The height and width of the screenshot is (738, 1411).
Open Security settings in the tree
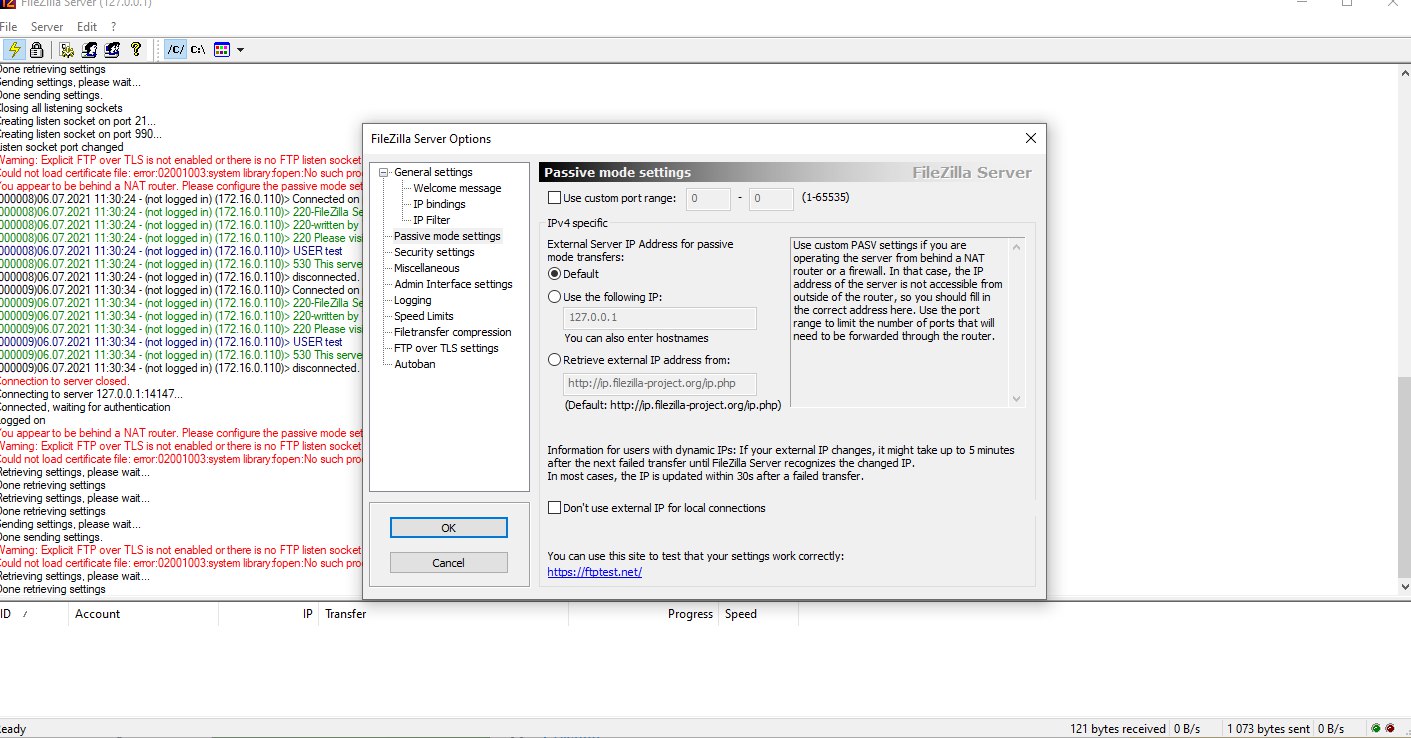[x=434, y=252]
